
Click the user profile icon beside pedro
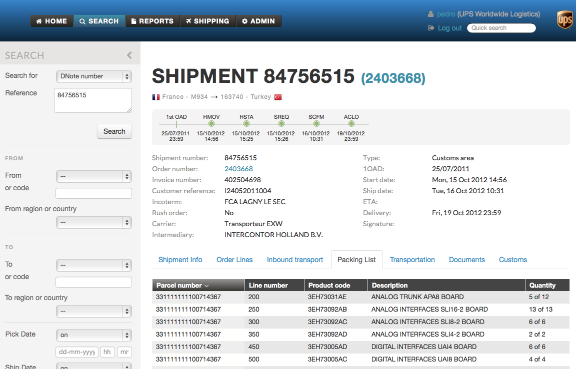[431, 14]
